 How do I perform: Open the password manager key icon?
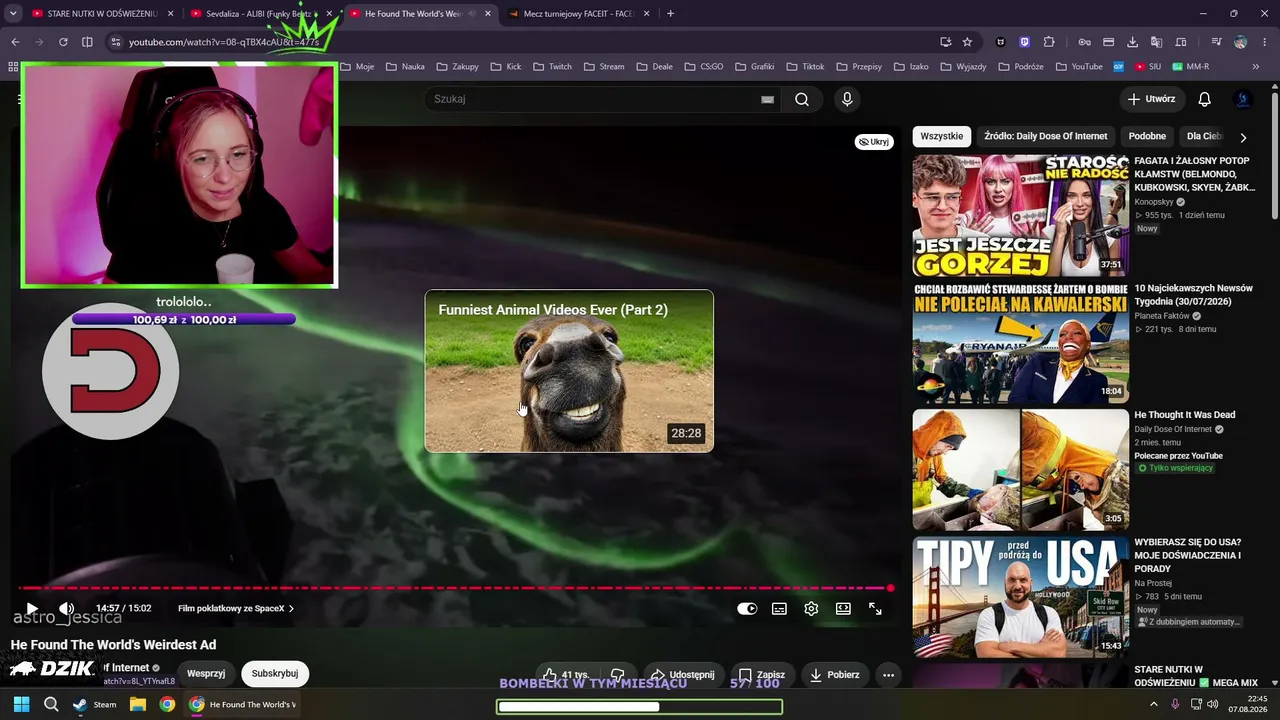[x=1084, y=42]
